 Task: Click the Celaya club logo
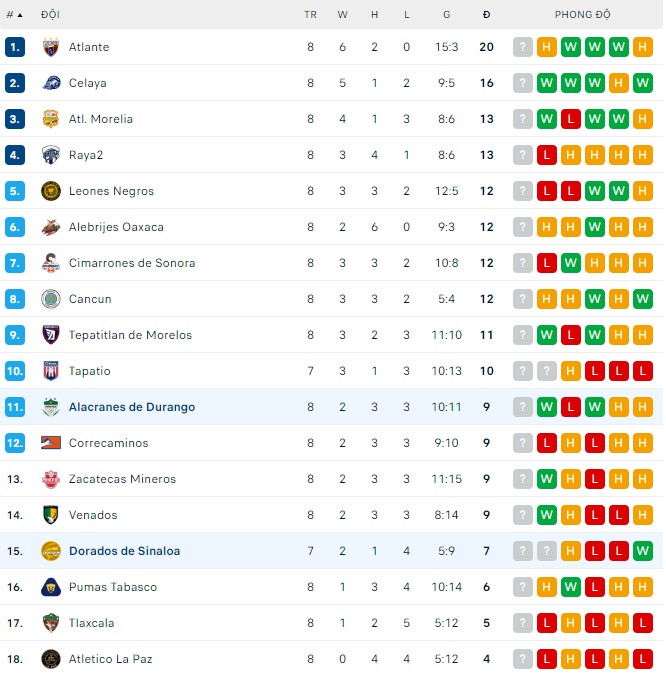[51, 83]
